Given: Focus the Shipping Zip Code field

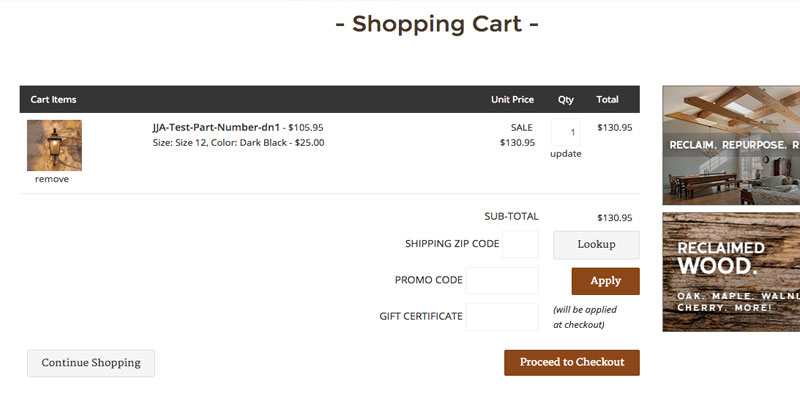Looking at the screenshot, I should (520, 244).
